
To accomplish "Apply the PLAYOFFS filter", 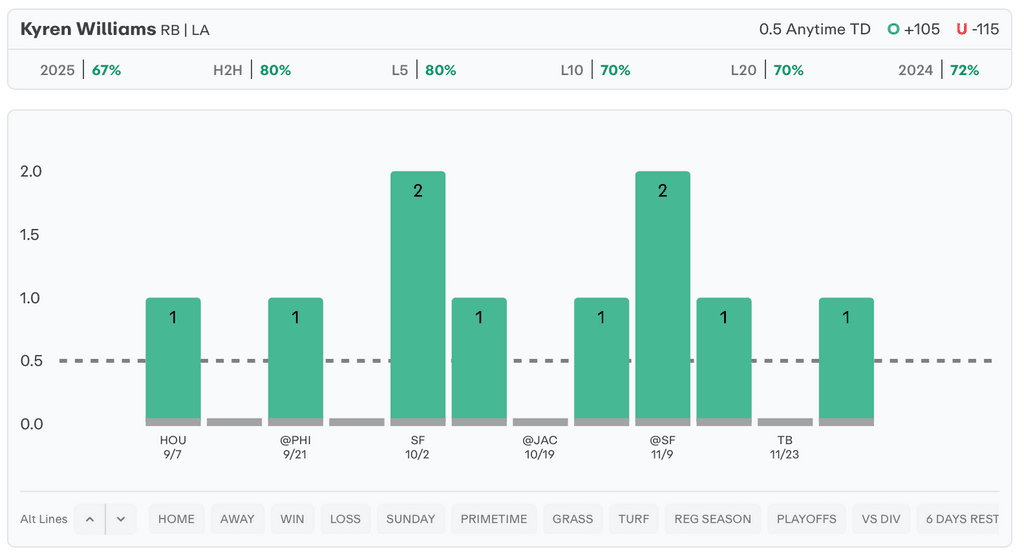I will click(806, 519).
